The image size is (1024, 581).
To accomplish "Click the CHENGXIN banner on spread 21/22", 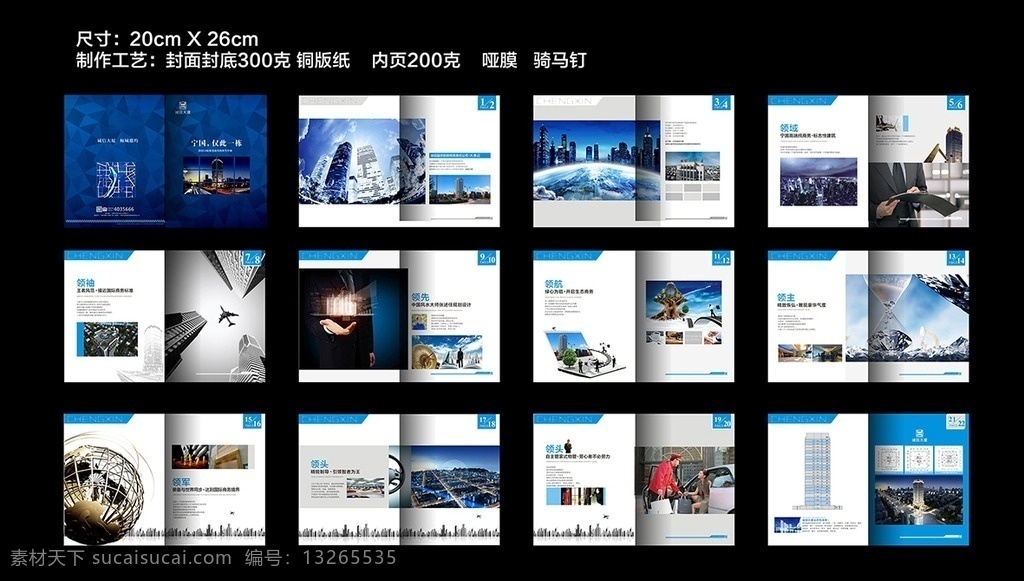I will coord(802,418).
